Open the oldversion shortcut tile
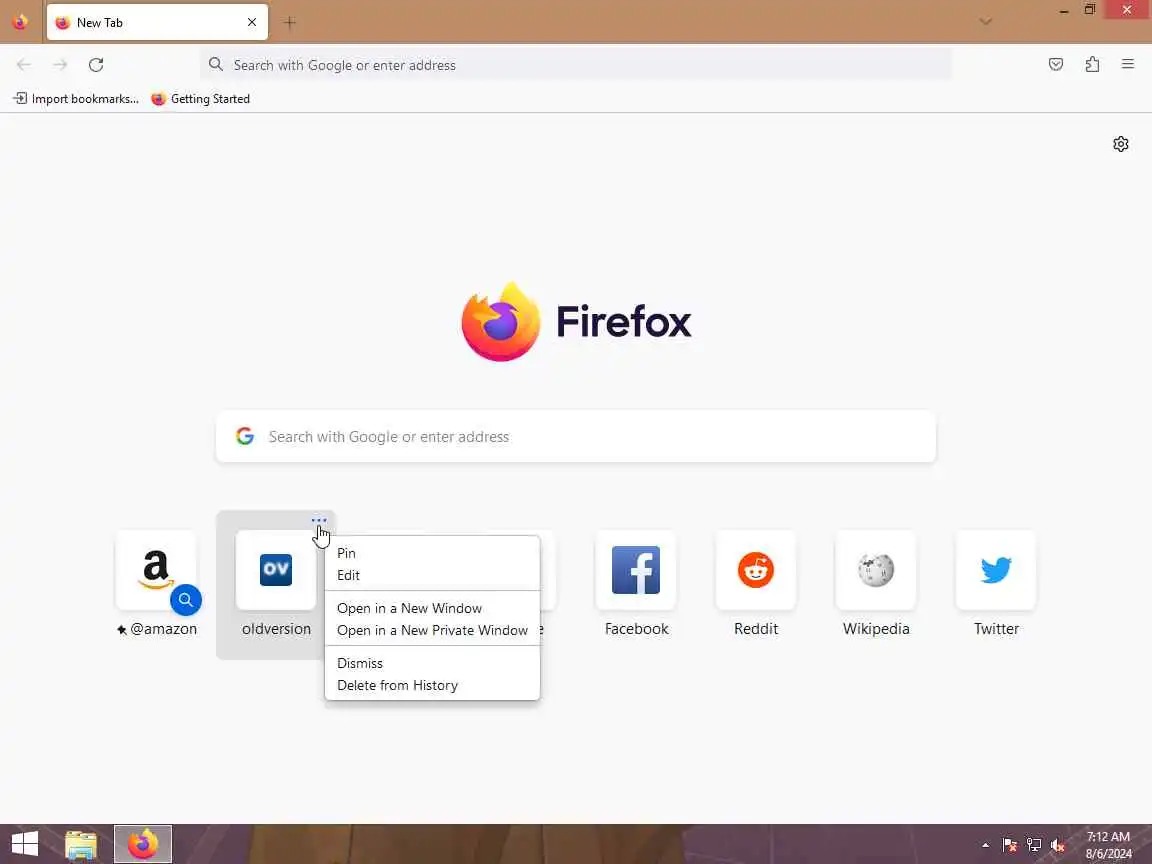 (x=276, y=570)
